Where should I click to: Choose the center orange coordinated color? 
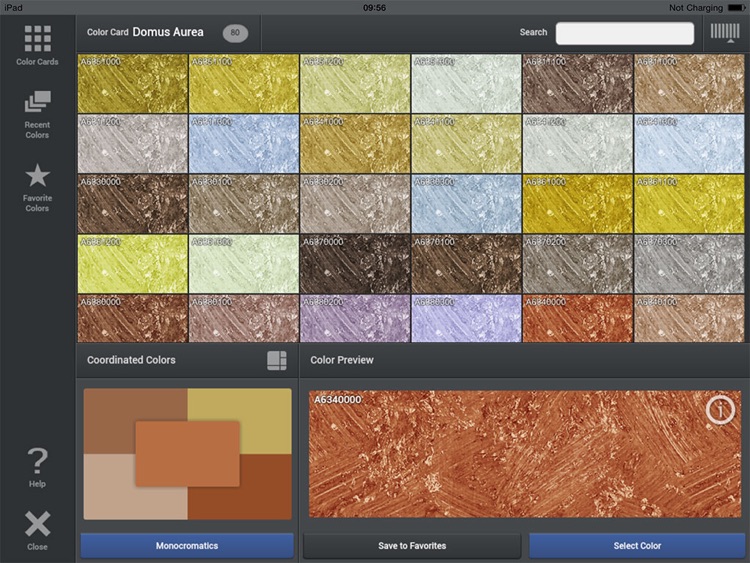pyautogui.click(x=187, y=453)
